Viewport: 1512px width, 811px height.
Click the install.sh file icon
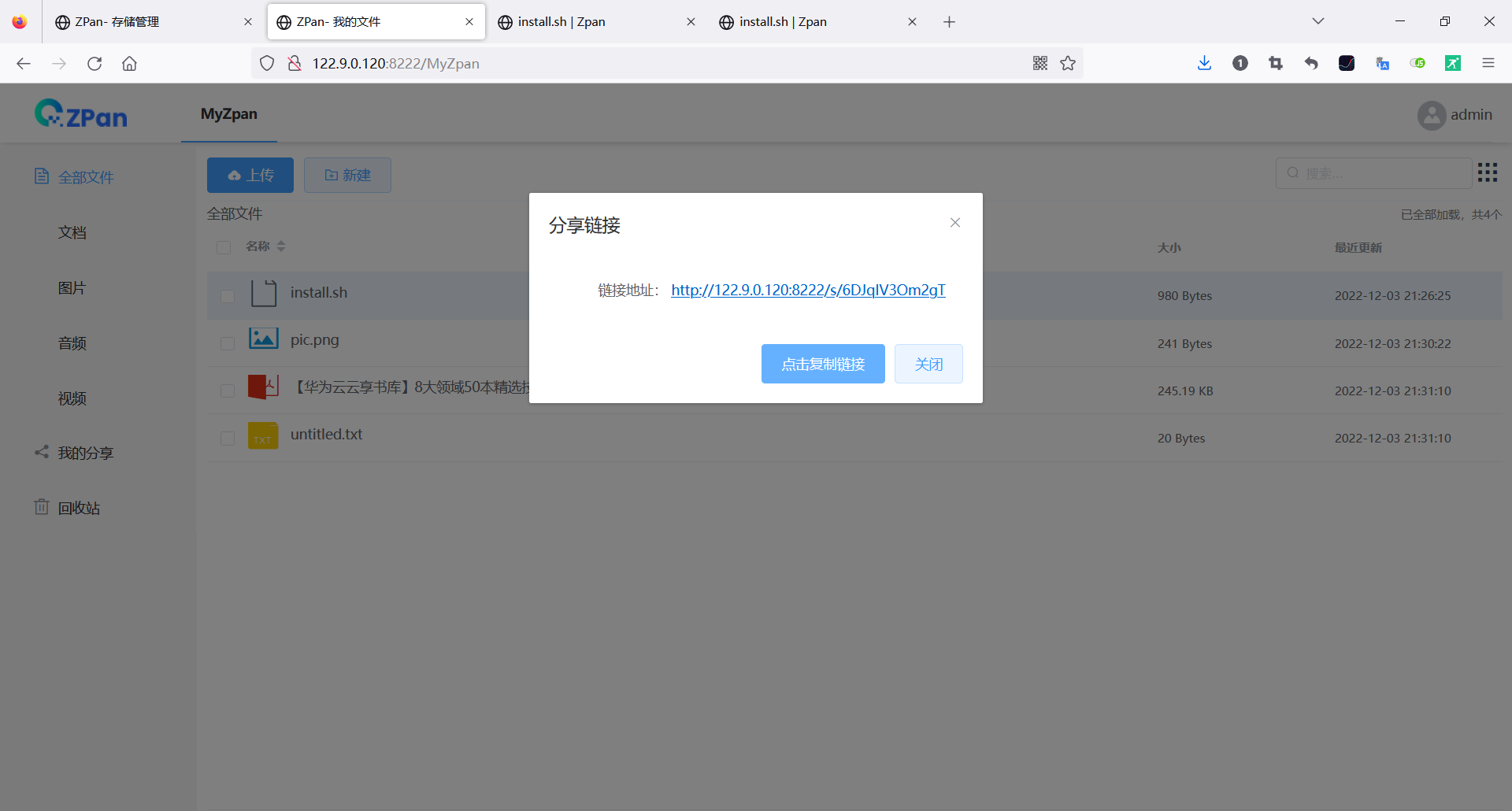(x=264, y=293)
